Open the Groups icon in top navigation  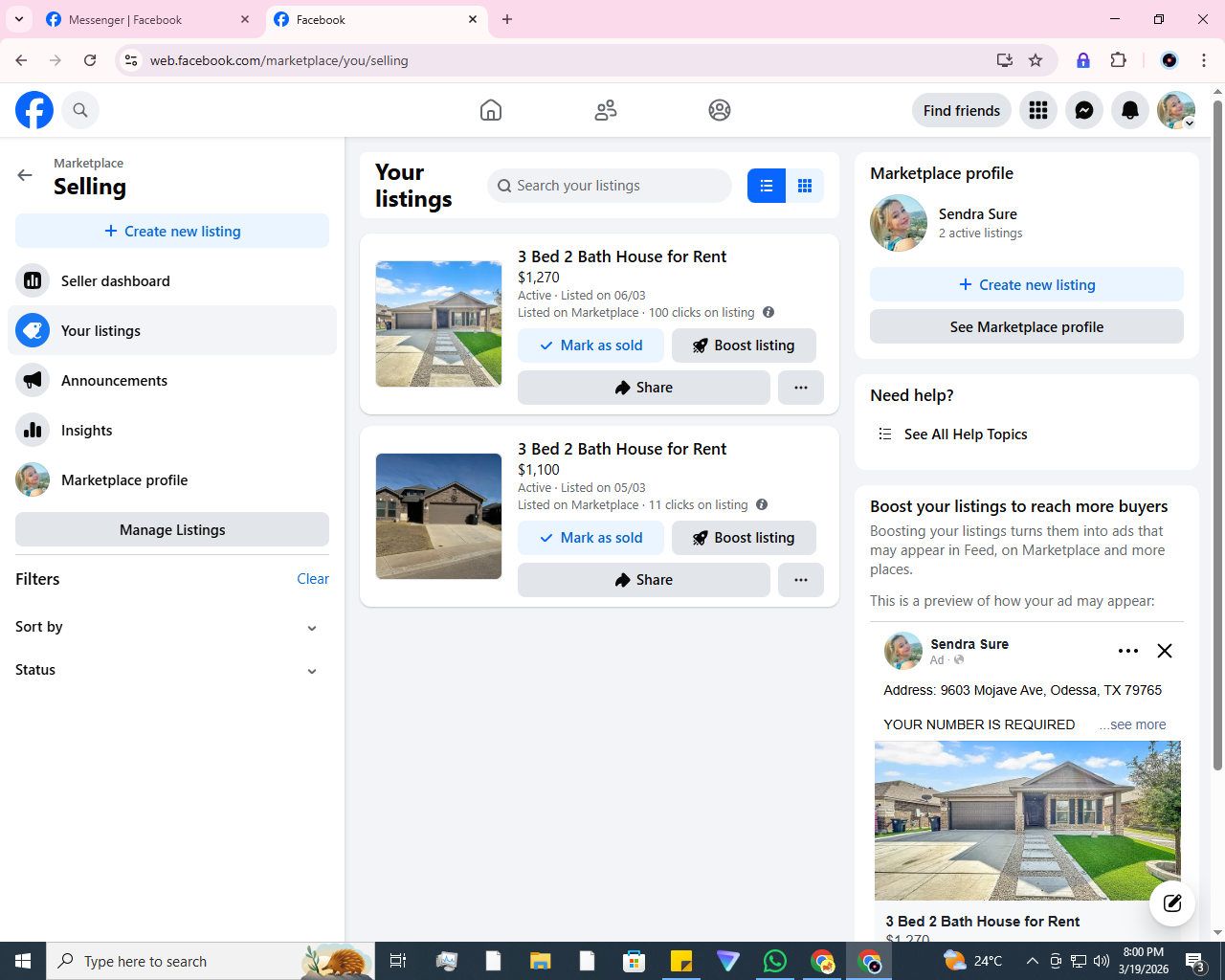click(x=720, y=110)
